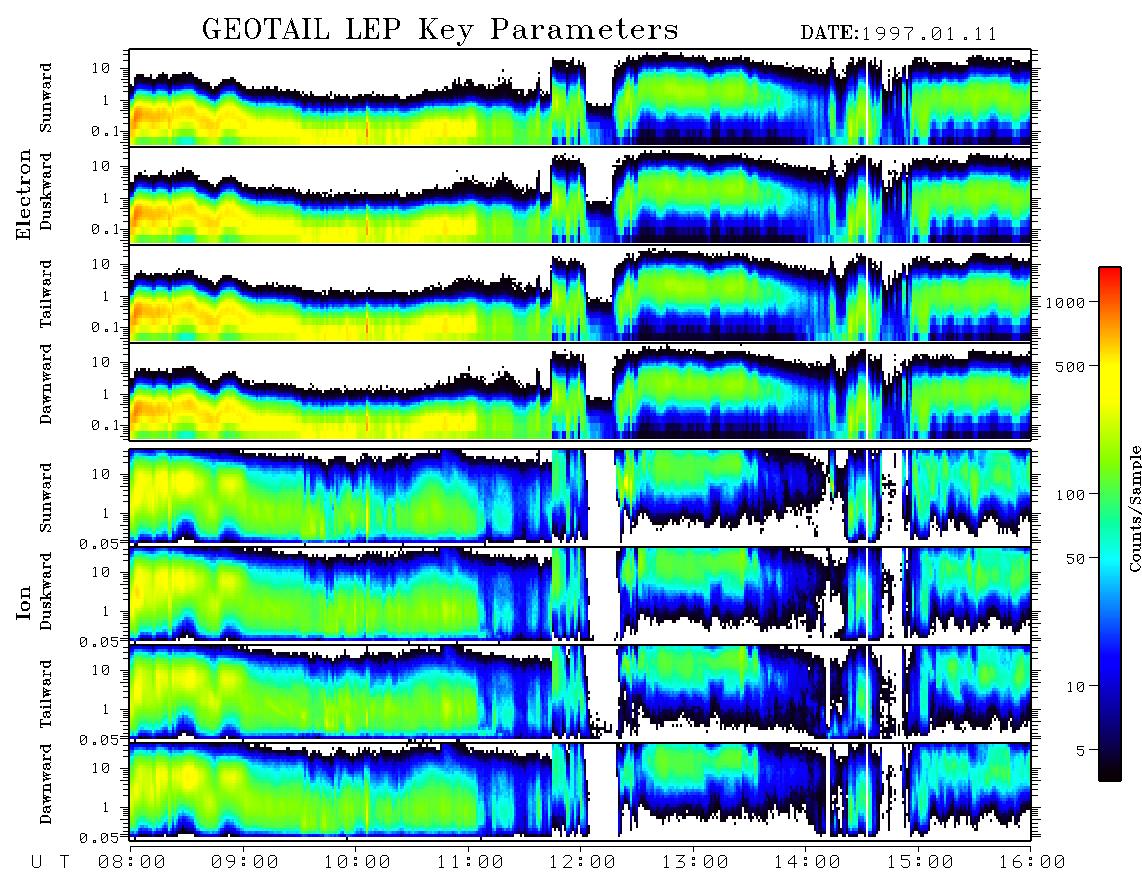
Task: Click the vertical "Ion" group label
Action: (24, 603)
